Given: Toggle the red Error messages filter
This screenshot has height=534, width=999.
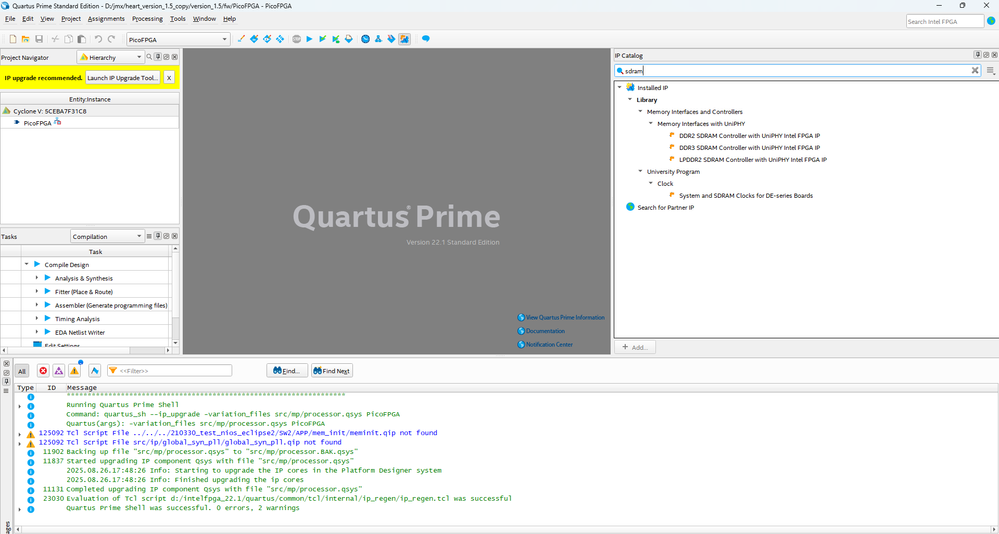Looking at the screenshot, I should [x=43, y=370].
